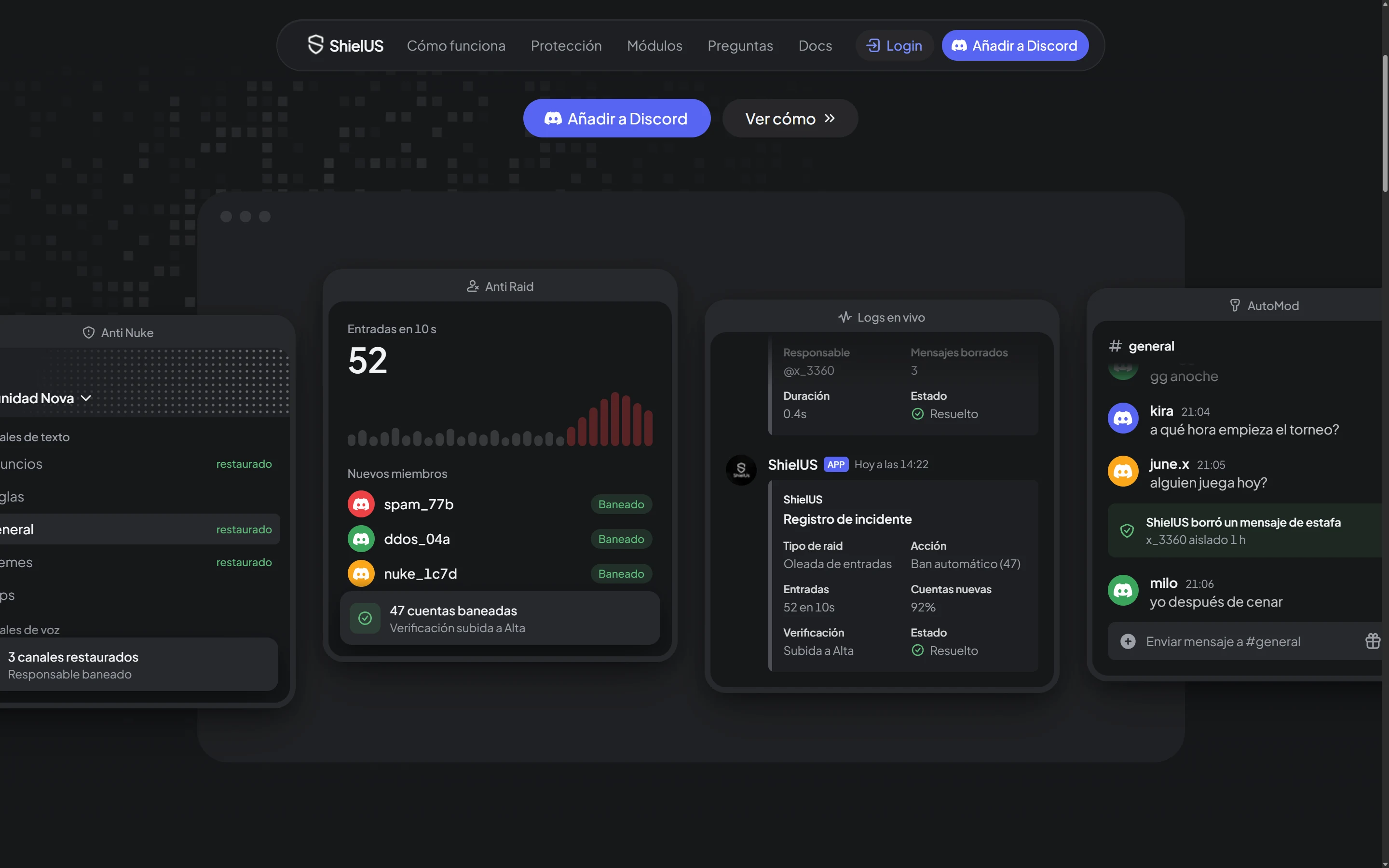
Task: Click check icon beside 47 cuentas baneadas
Action: coord(365,618)
